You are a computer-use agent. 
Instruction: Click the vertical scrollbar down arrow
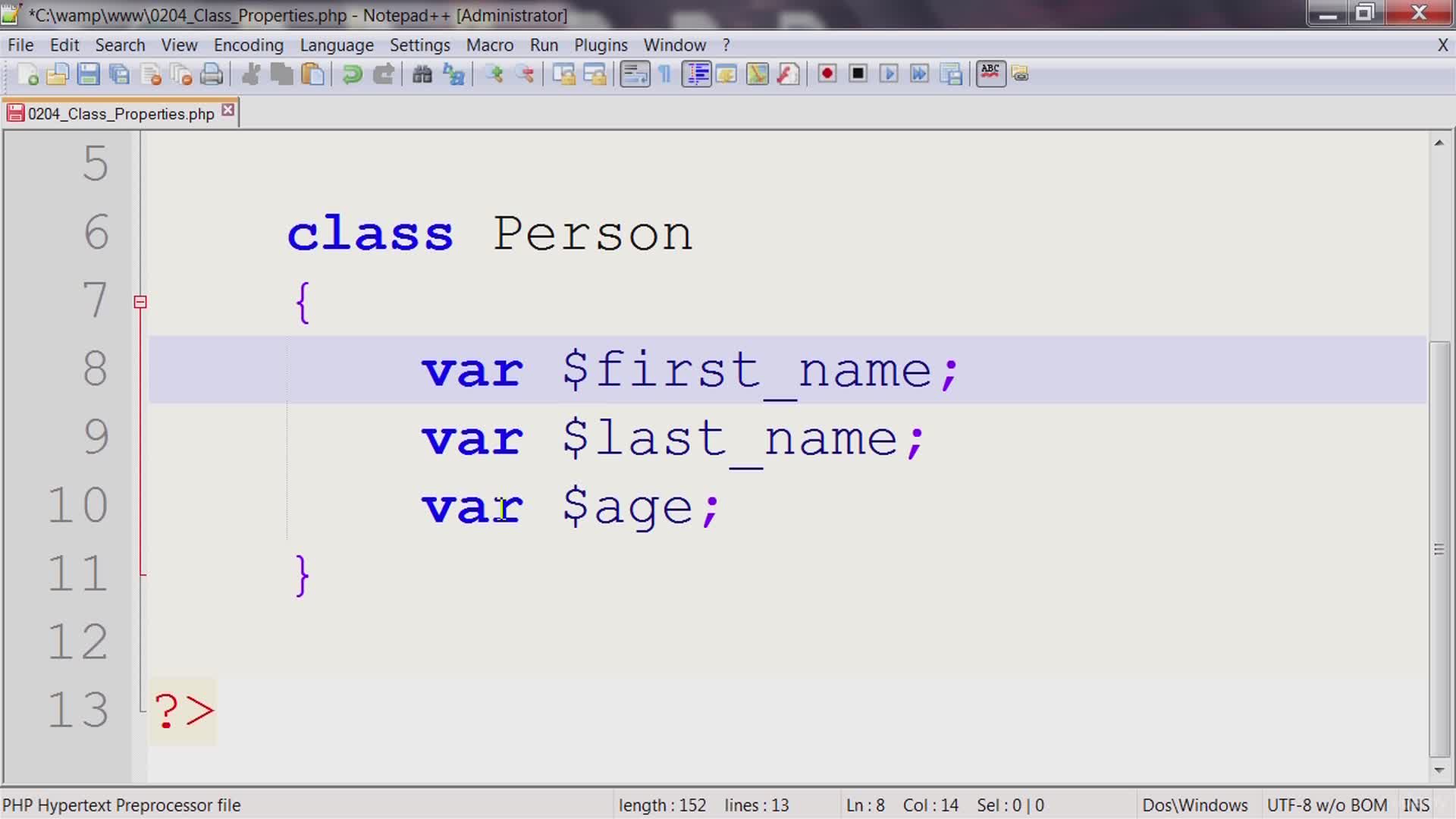1439,770
